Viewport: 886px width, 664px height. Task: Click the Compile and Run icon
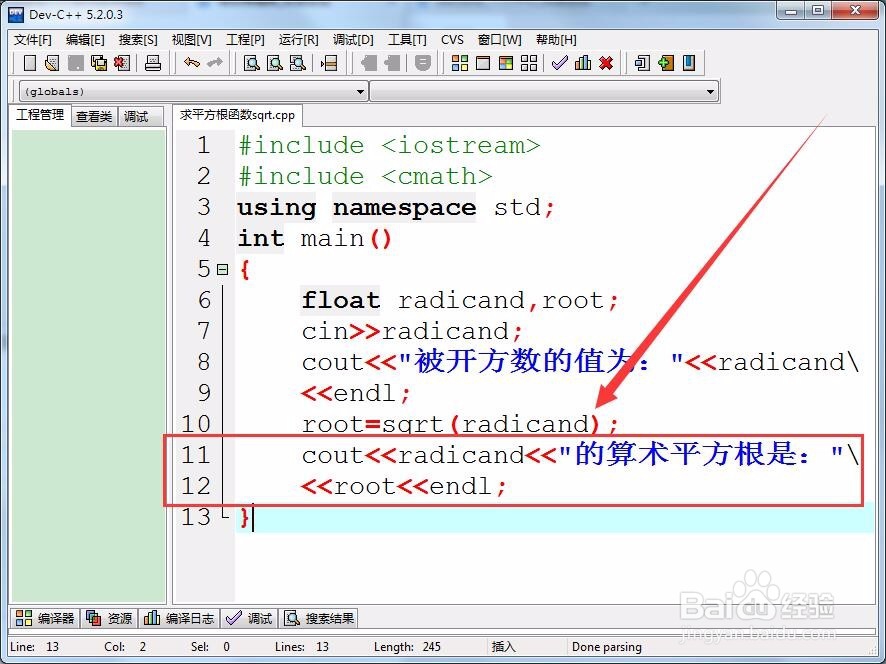pos(506,63)
